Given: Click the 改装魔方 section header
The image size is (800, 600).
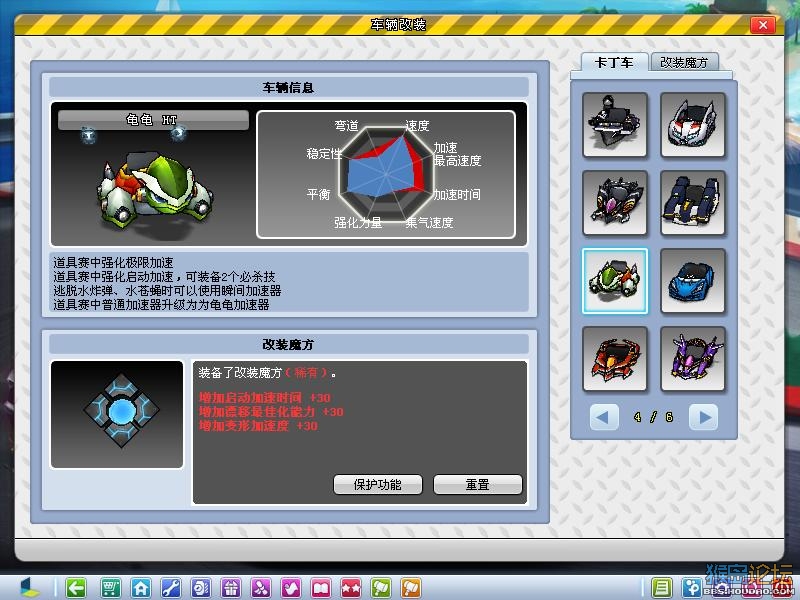Looking at the screenshot, I should [288, 344].
